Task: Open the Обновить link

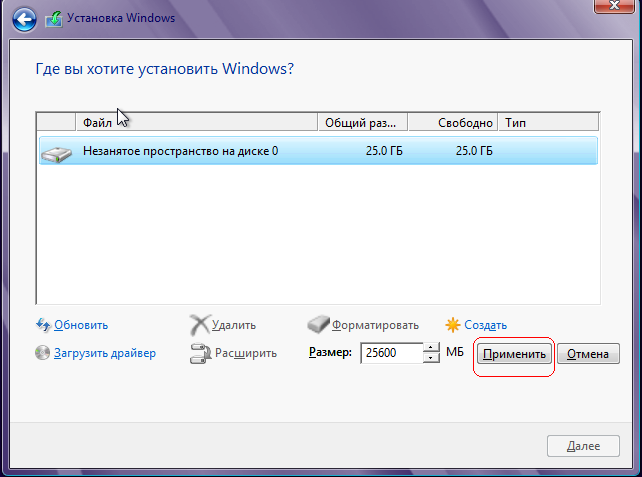Action: tap(81, 325)
